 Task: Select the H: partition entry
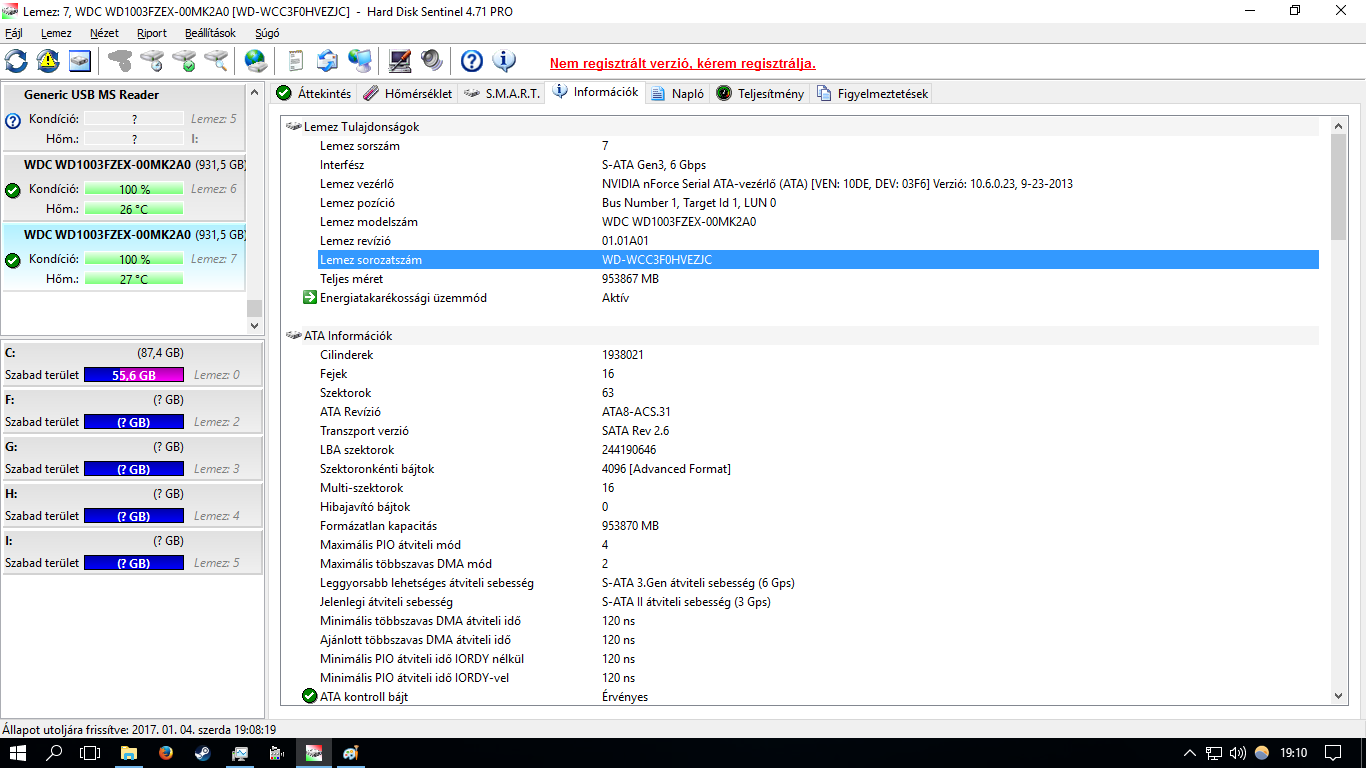(132, 505)
